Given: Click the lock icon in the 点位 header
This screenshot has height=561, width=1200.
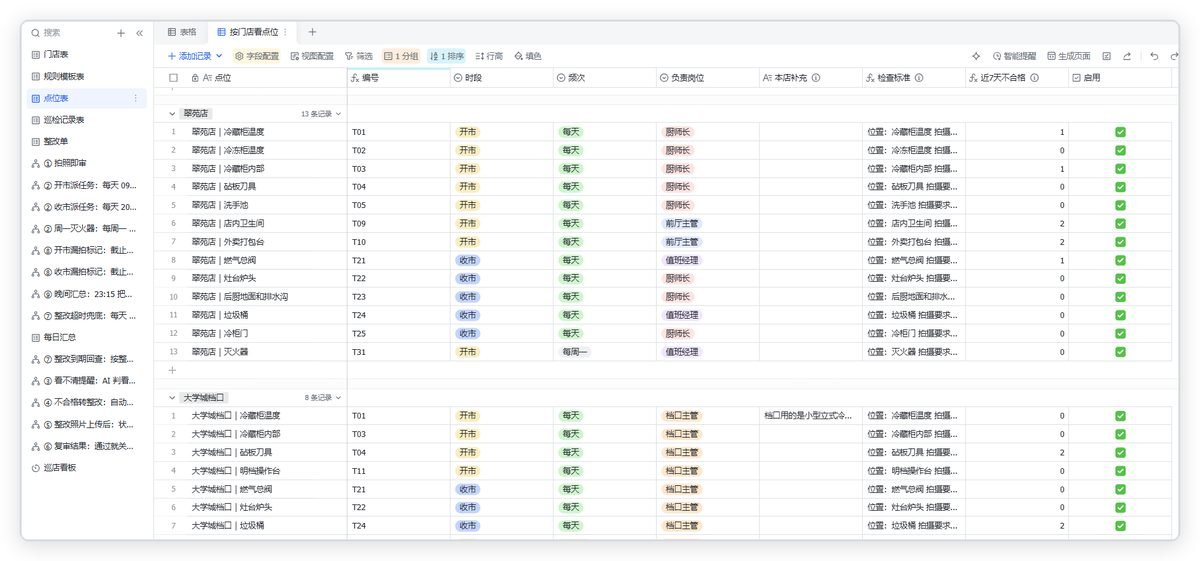Looking at the screenshot, I should tap(195, 77).
